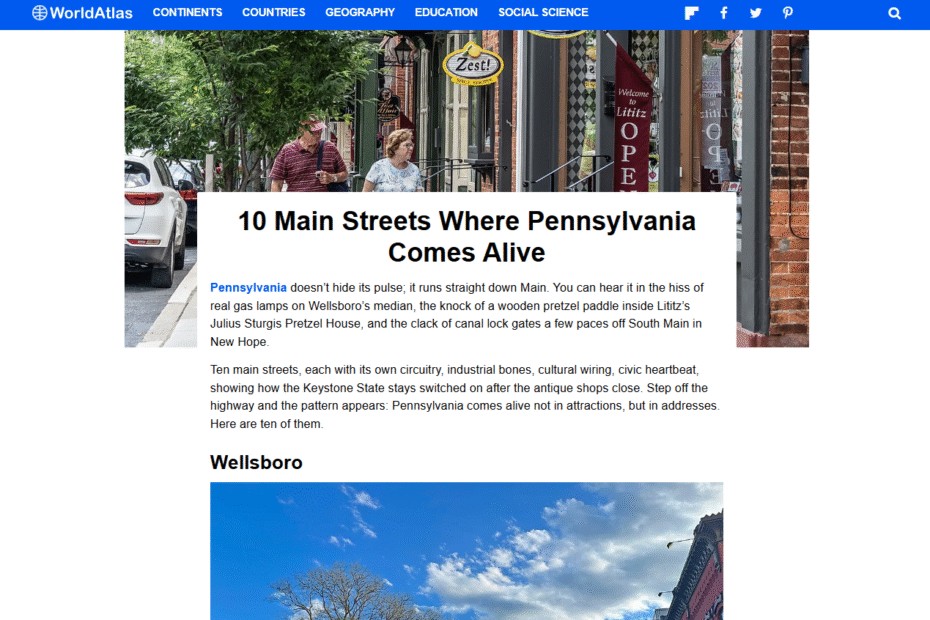Follow the blue Pennsylvania link
930x620 pixels.
249,288
